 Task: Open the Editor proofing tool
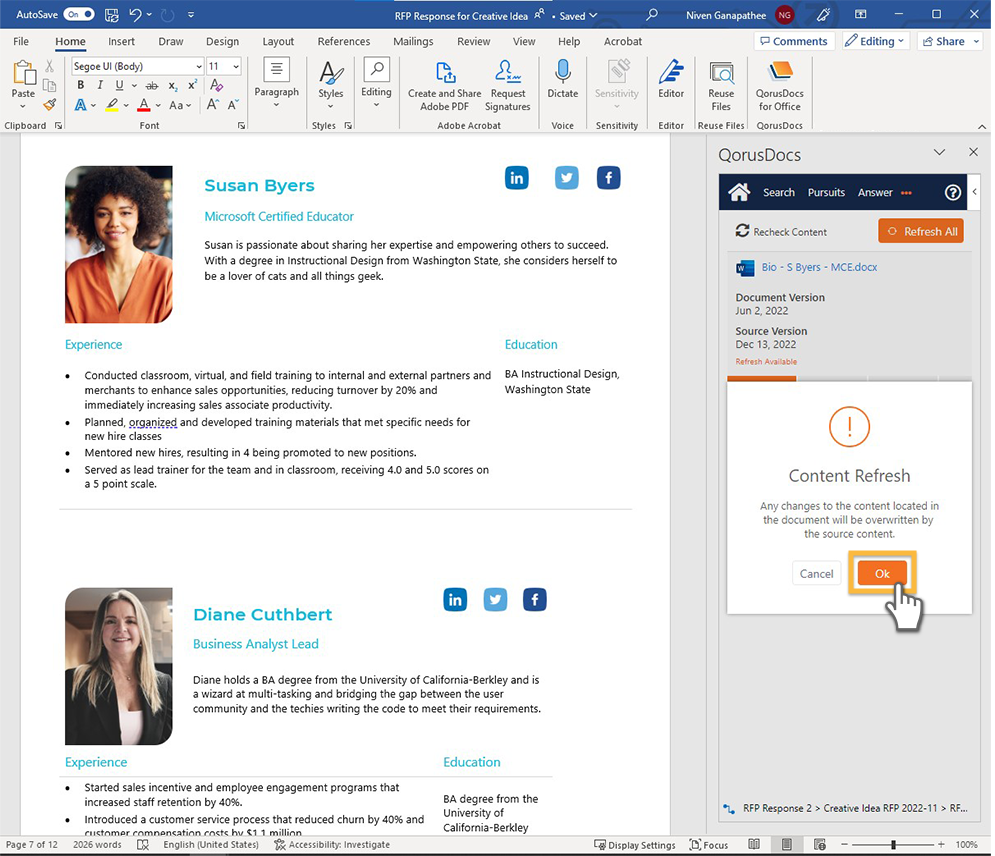671,79
